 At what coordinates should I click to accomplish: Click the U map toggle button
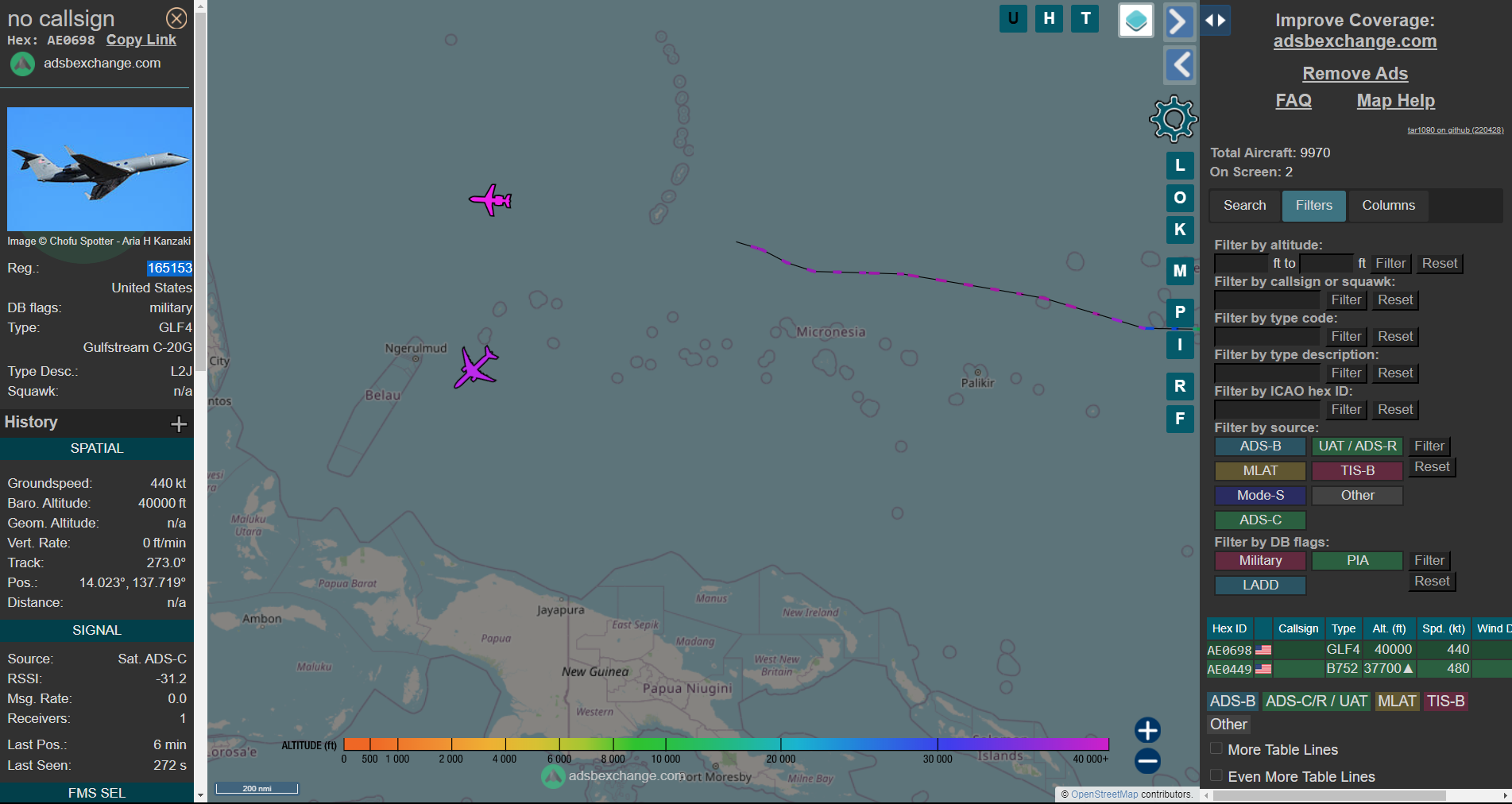pos(1013,18)
